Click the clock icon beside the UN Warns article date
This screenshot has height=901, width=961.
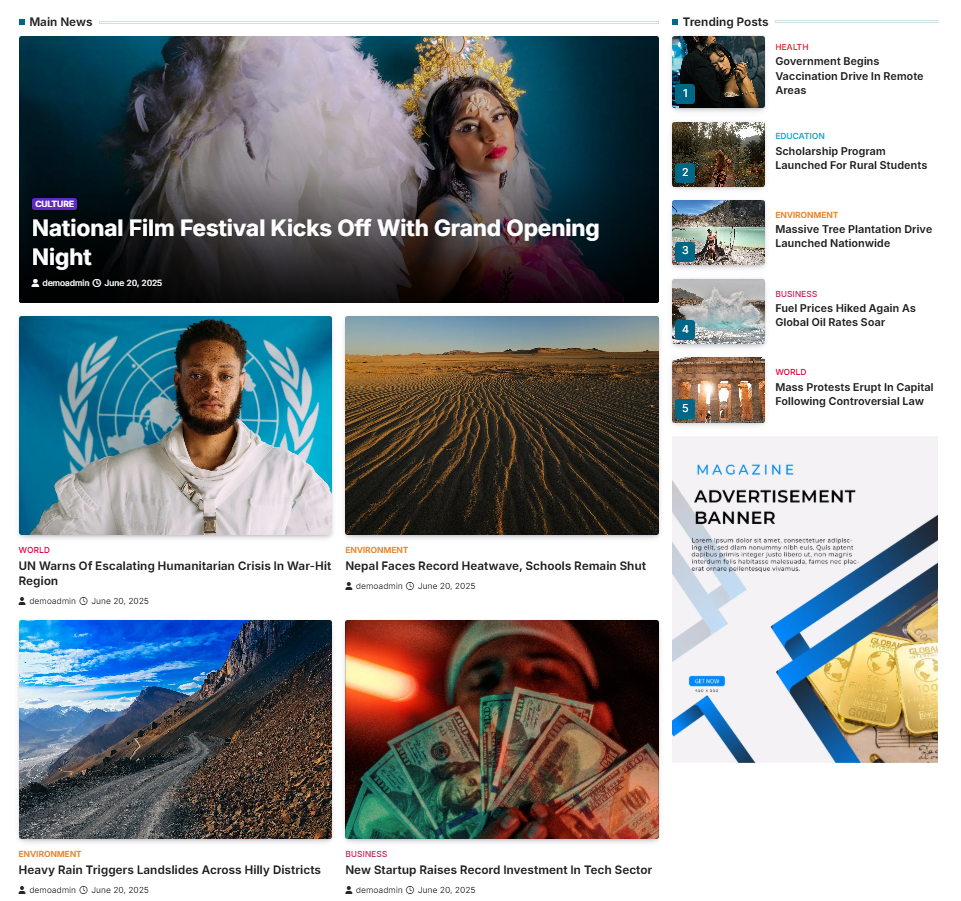point(83,601)
